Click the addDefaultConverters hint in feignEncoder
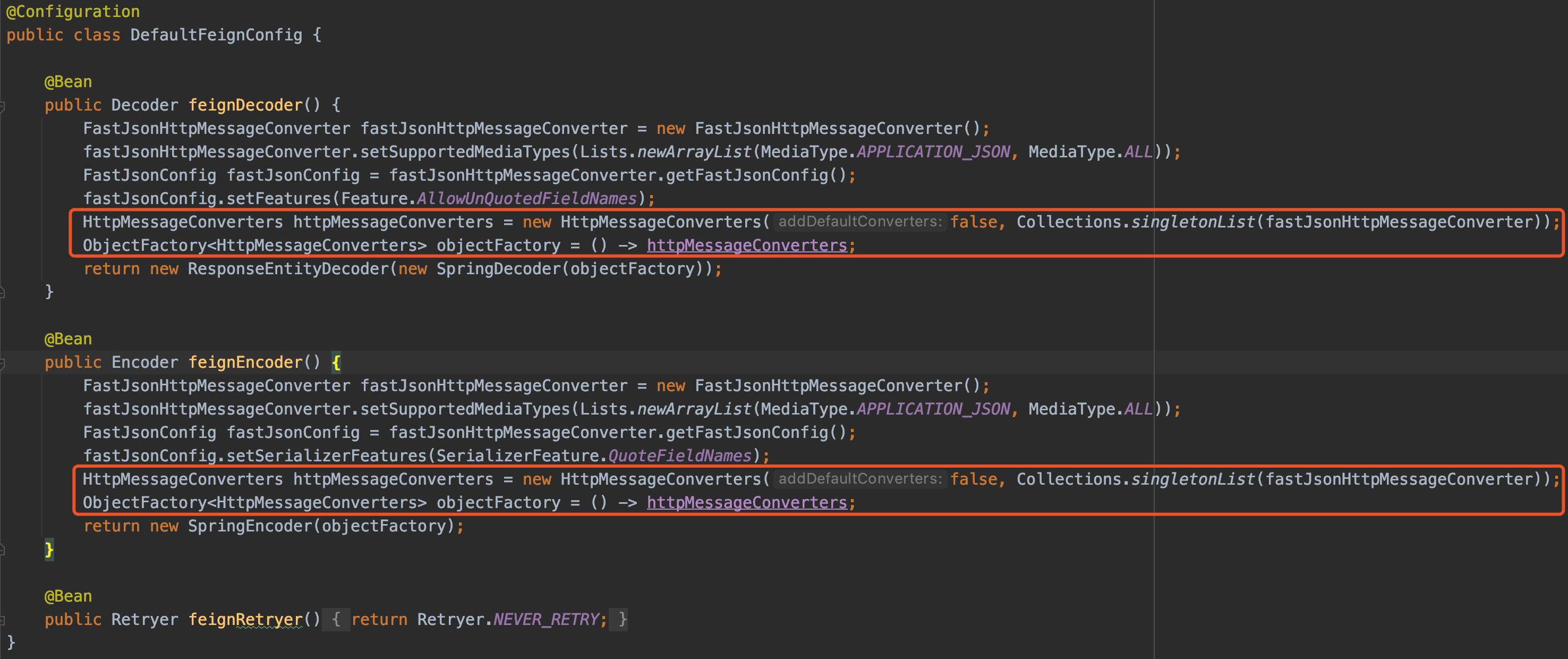Screen dimensions: 1568x659 860,479
